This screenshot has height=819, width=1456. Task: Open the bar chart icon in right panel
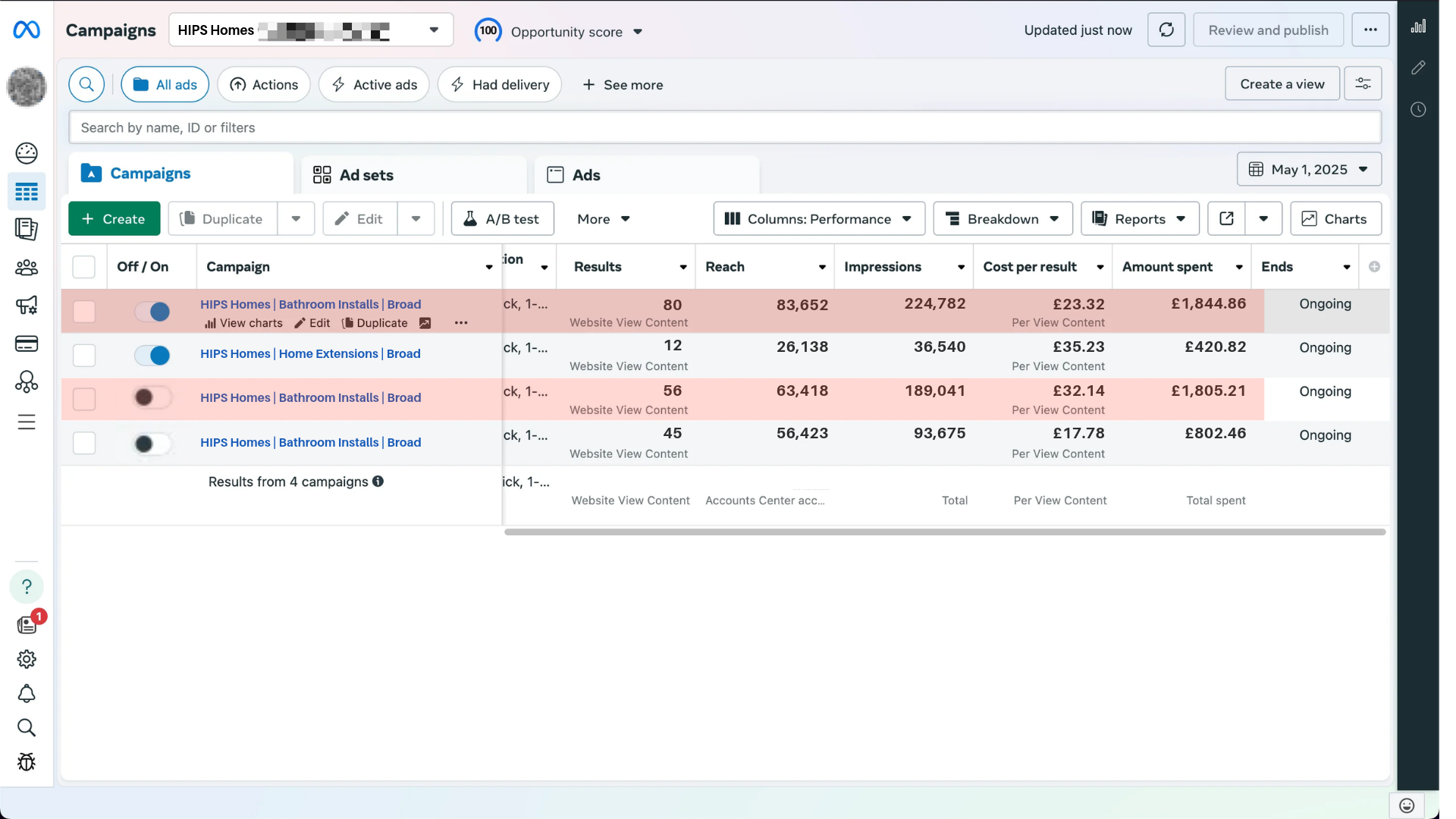[1418, 27]
